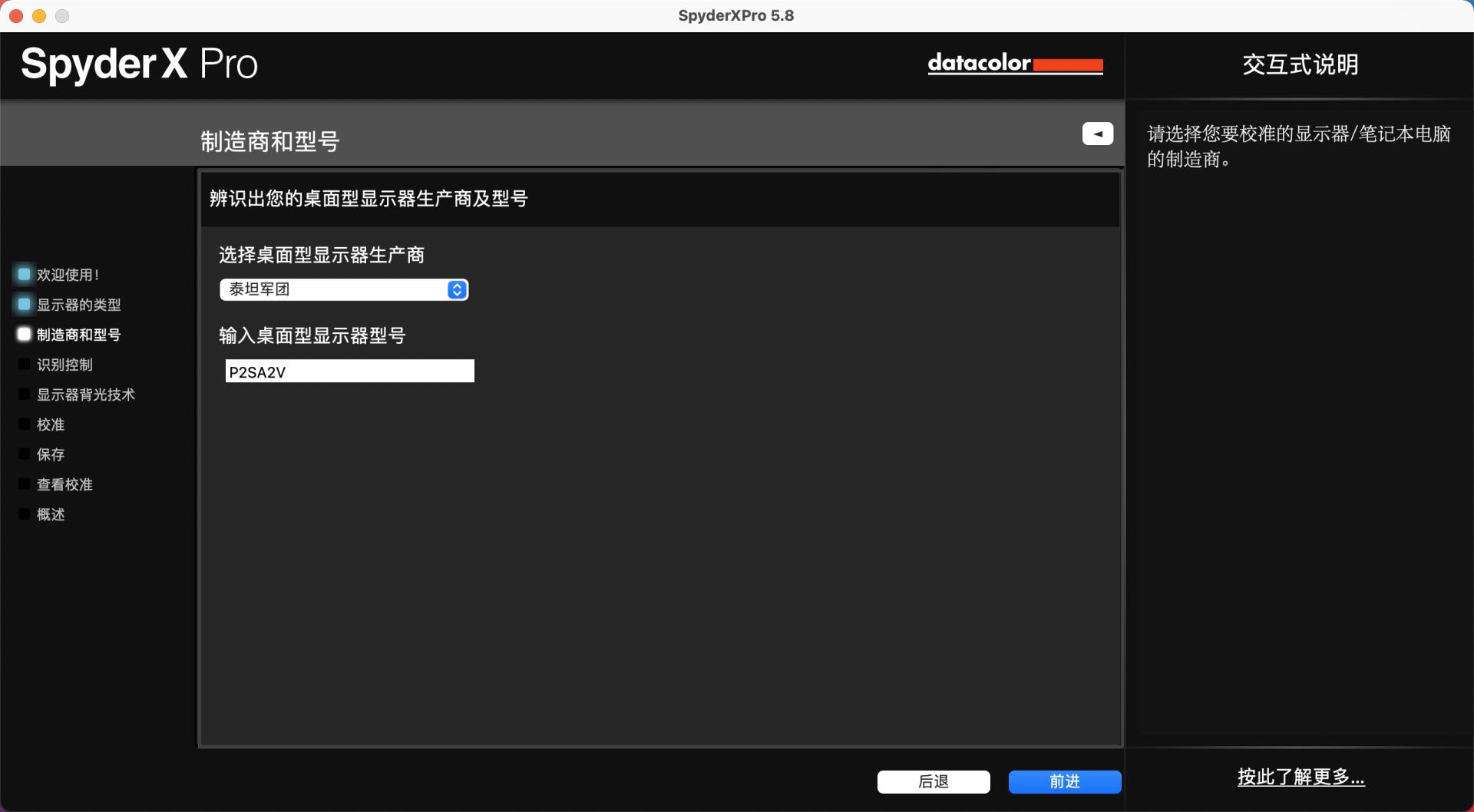Select the 显示器背光技术 step

[86, 394]
